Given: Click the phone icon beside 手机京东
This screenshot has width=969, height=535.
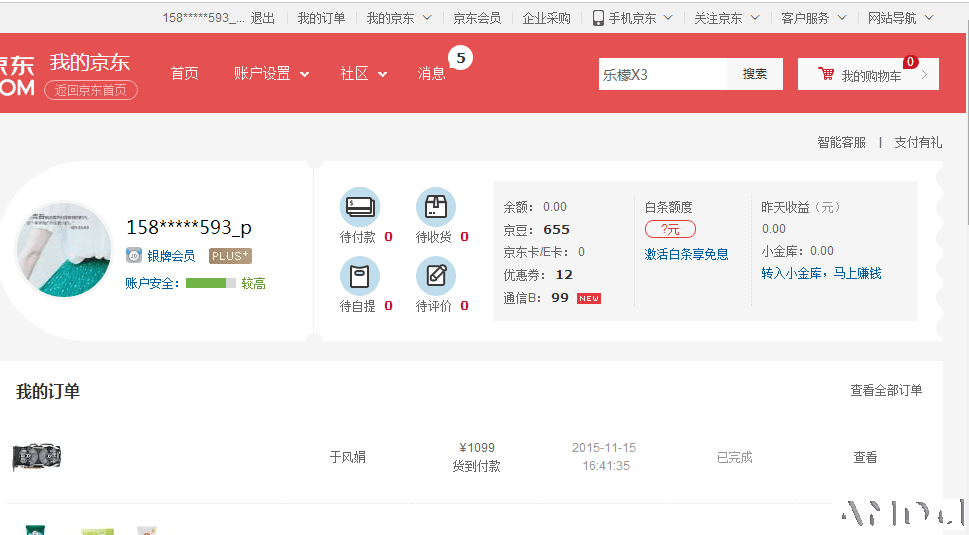Looking at the screenshot, I should pyautogui.click(x=598, y=18).
